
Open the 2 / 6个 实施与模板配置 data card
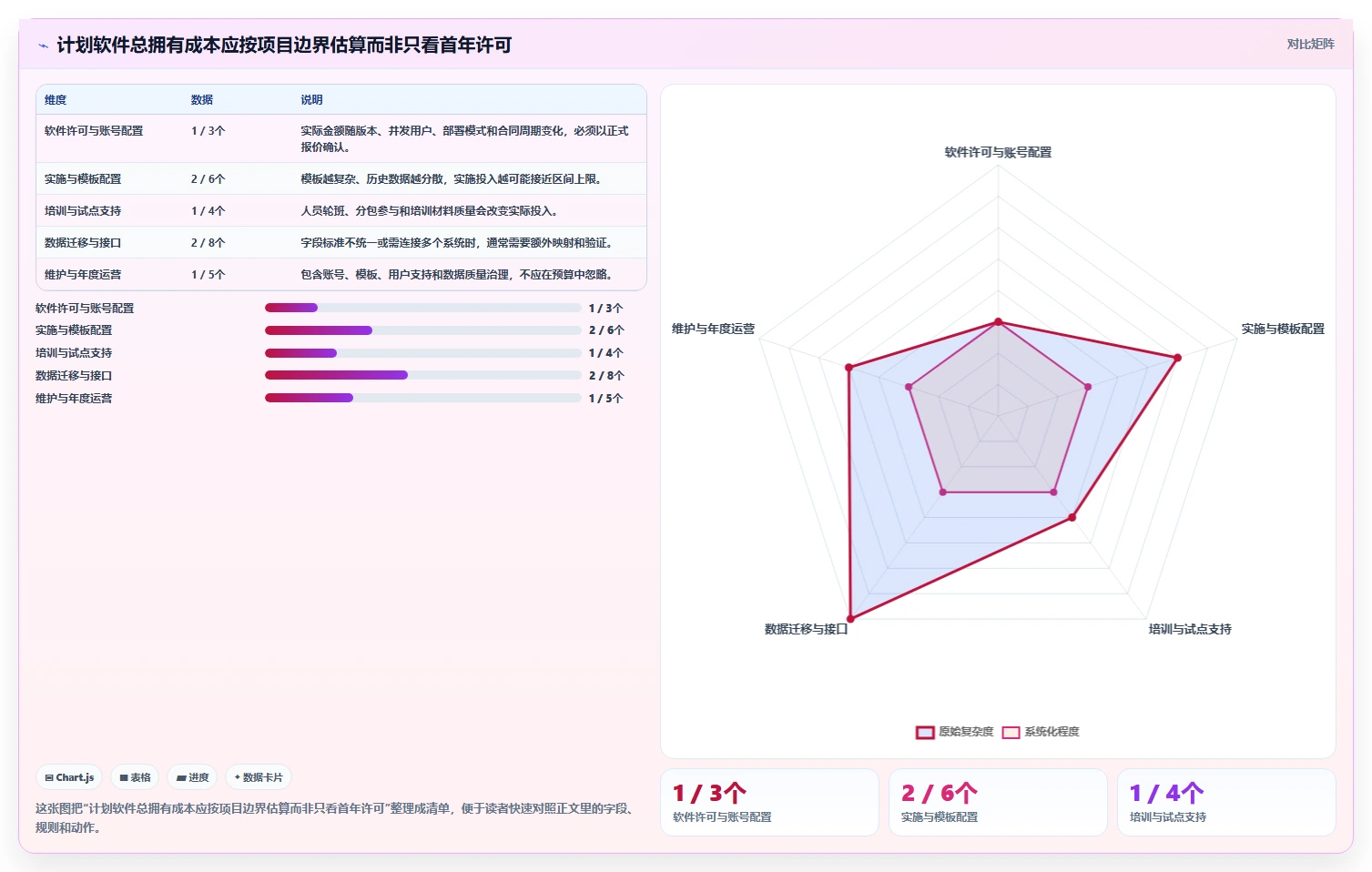(998, 803)
